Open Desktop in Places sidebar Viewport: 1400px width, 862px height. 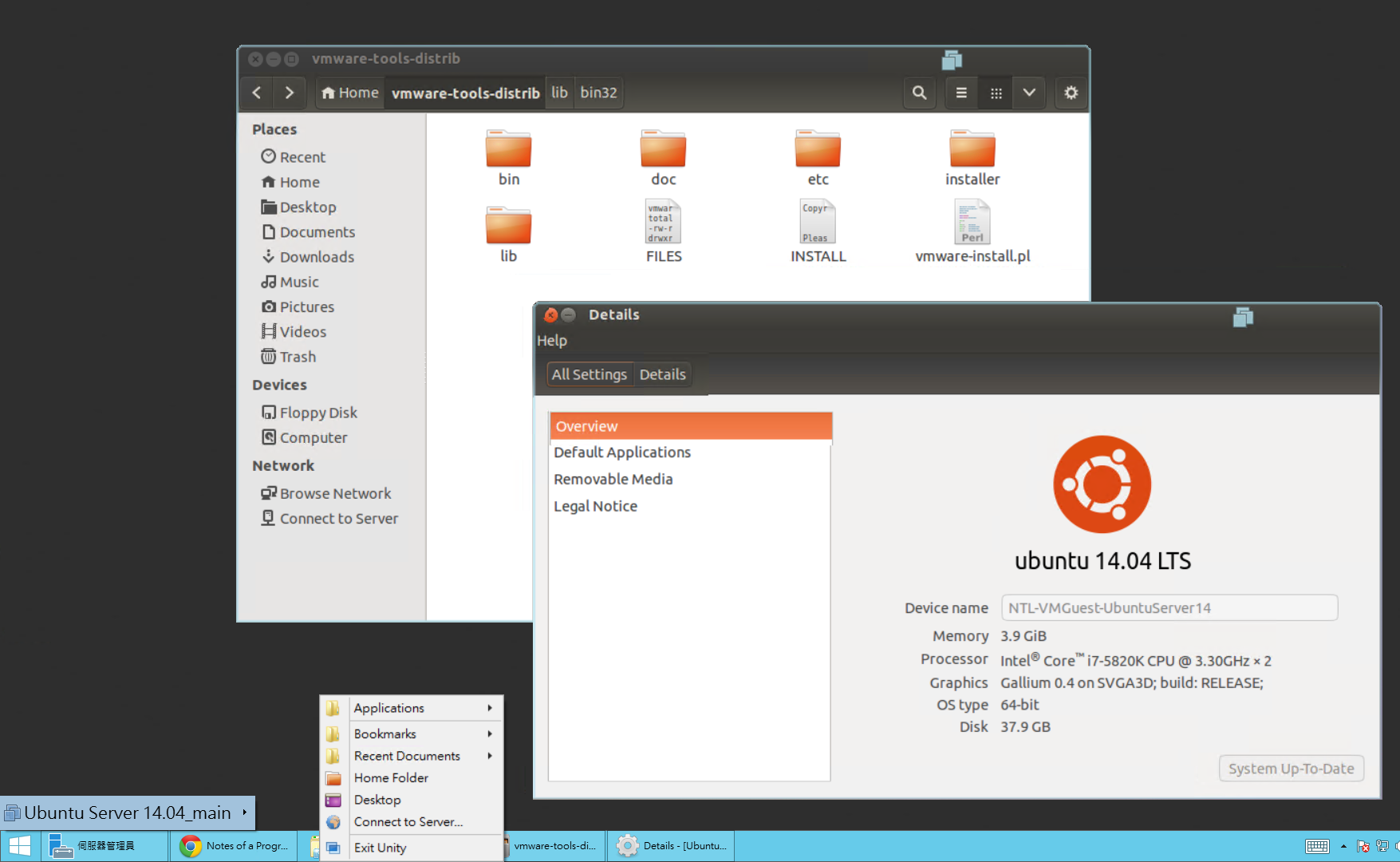click(298, 207)
